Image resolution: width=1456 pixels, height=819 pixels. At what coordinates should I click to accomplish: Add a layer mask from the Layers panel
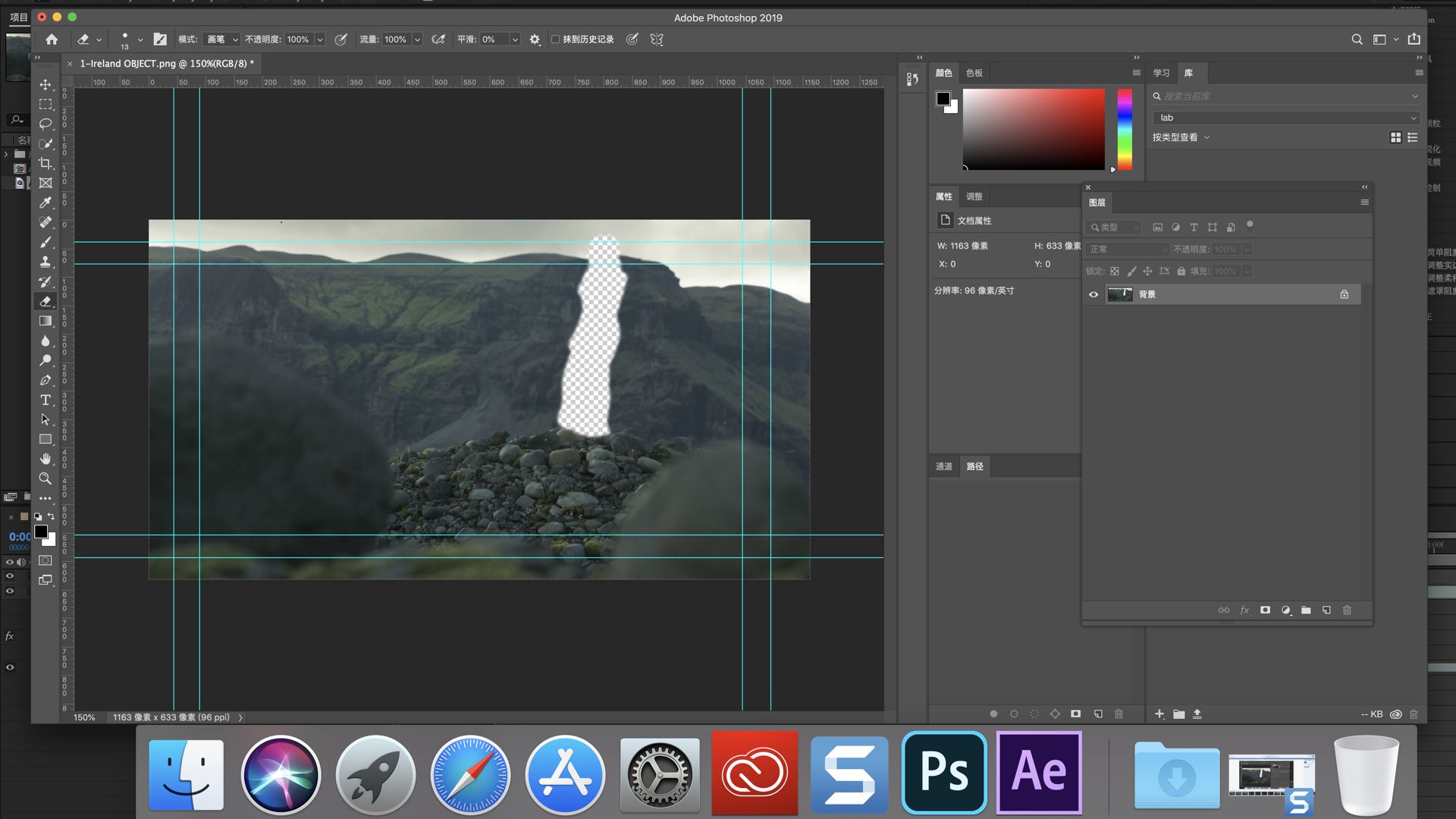point(1265,610)
